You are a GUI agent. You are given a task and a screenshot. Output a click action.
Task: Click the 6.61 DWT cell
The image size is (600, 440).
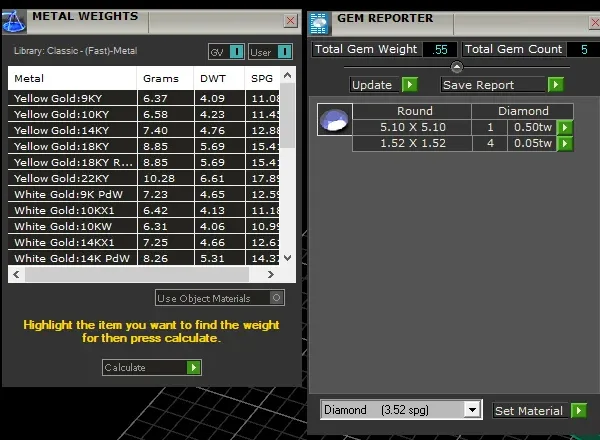tap(219, 179)
